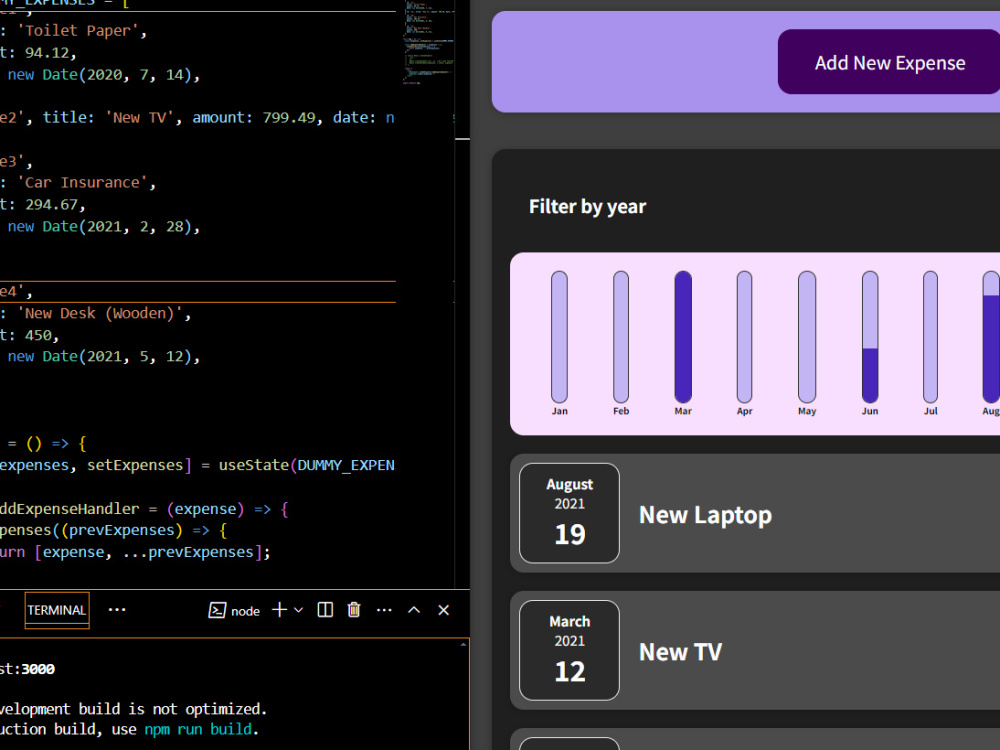The image size is (1000, 750).
Task: Select the Jun chart bar
Action: [870, 337]
